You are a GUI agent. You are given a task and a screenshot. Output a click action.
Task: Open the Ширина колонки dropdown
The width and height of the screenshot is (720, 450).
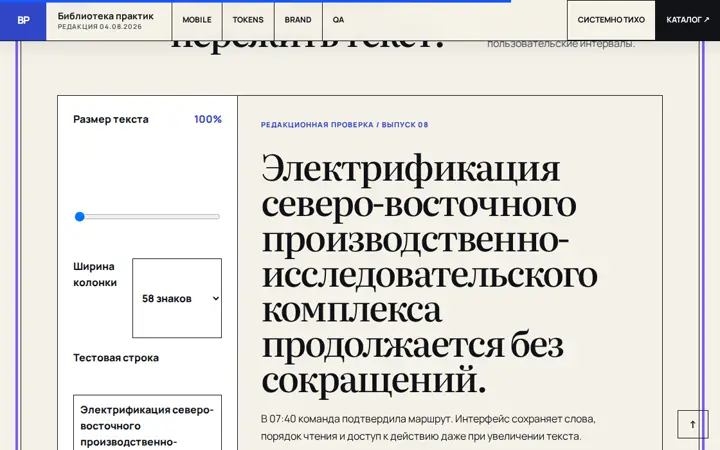177,298
